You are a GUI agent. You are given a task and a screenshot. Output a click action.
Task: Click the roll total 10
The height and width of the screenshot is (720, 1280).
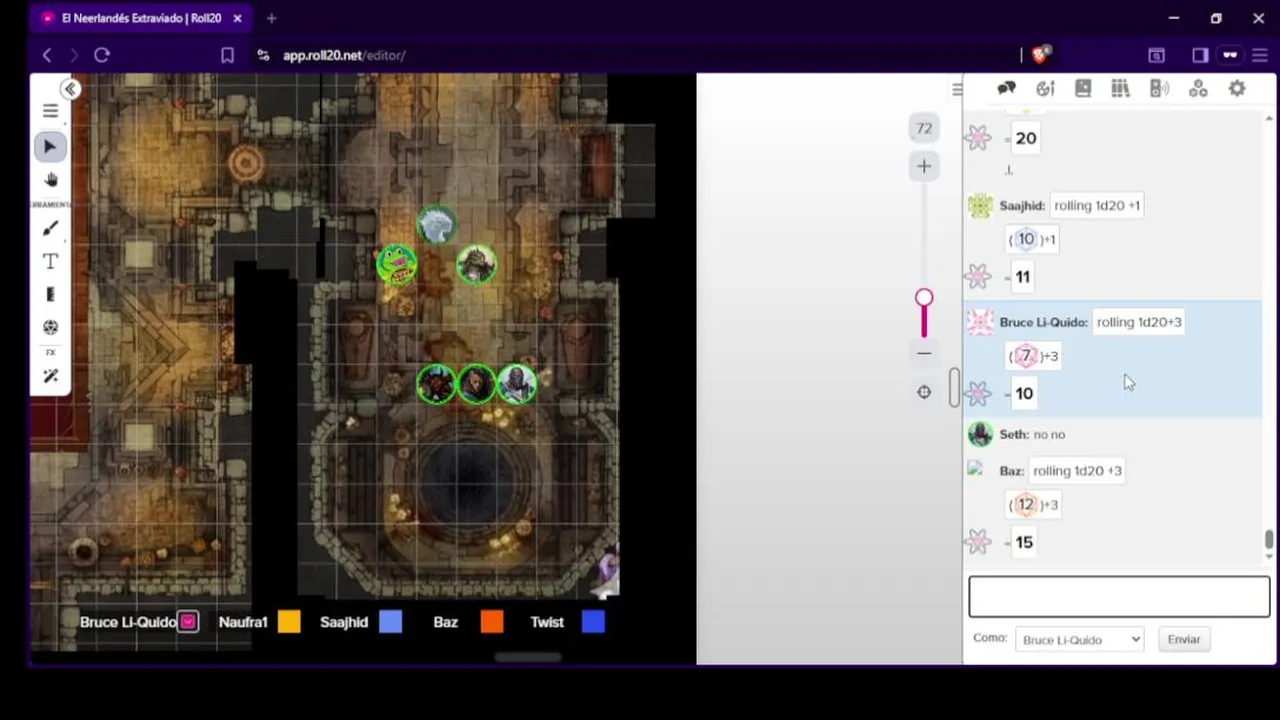1024,393
